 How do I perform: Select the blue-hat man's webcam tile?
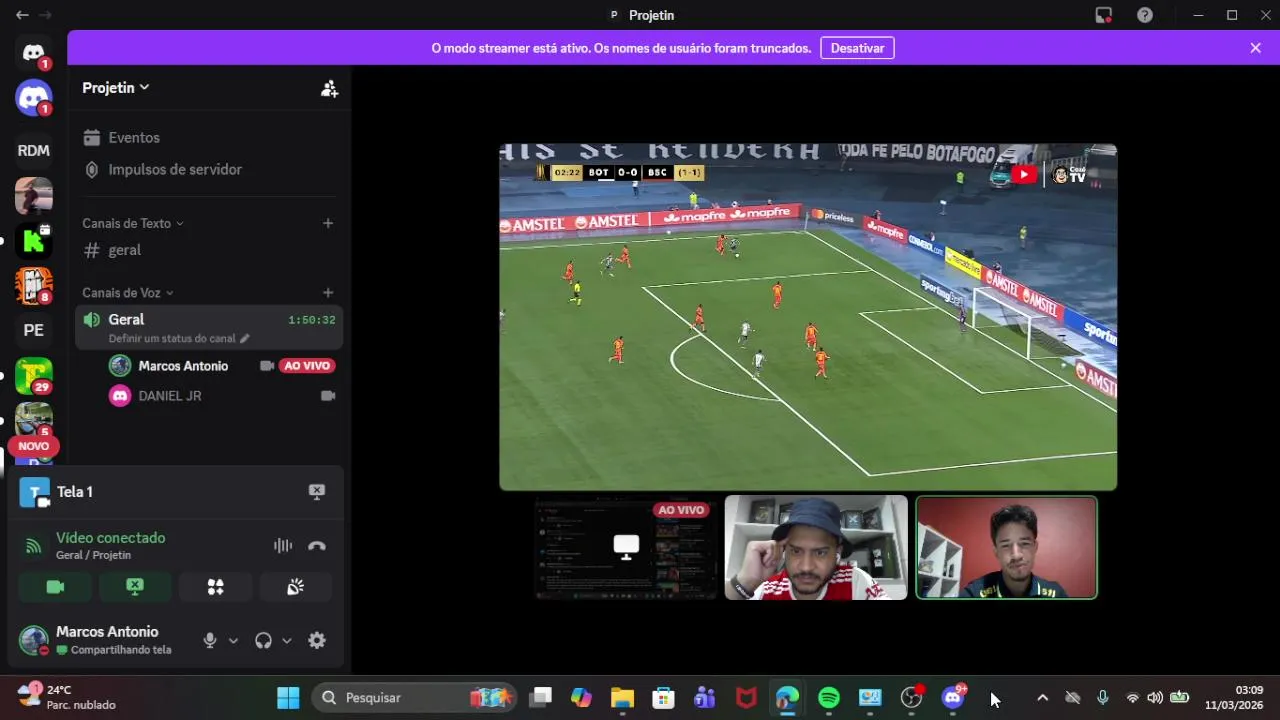[816, 548]
